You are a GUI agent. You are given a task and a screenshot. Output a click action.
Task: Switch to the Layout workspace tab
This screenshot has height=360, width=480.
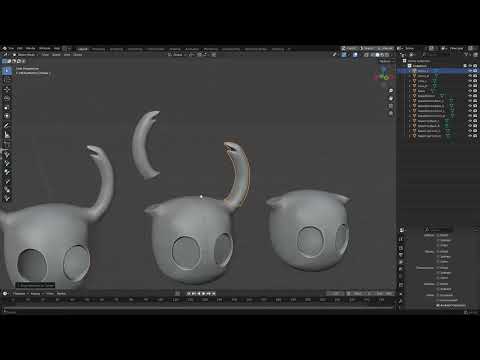(x=82, y=49)
